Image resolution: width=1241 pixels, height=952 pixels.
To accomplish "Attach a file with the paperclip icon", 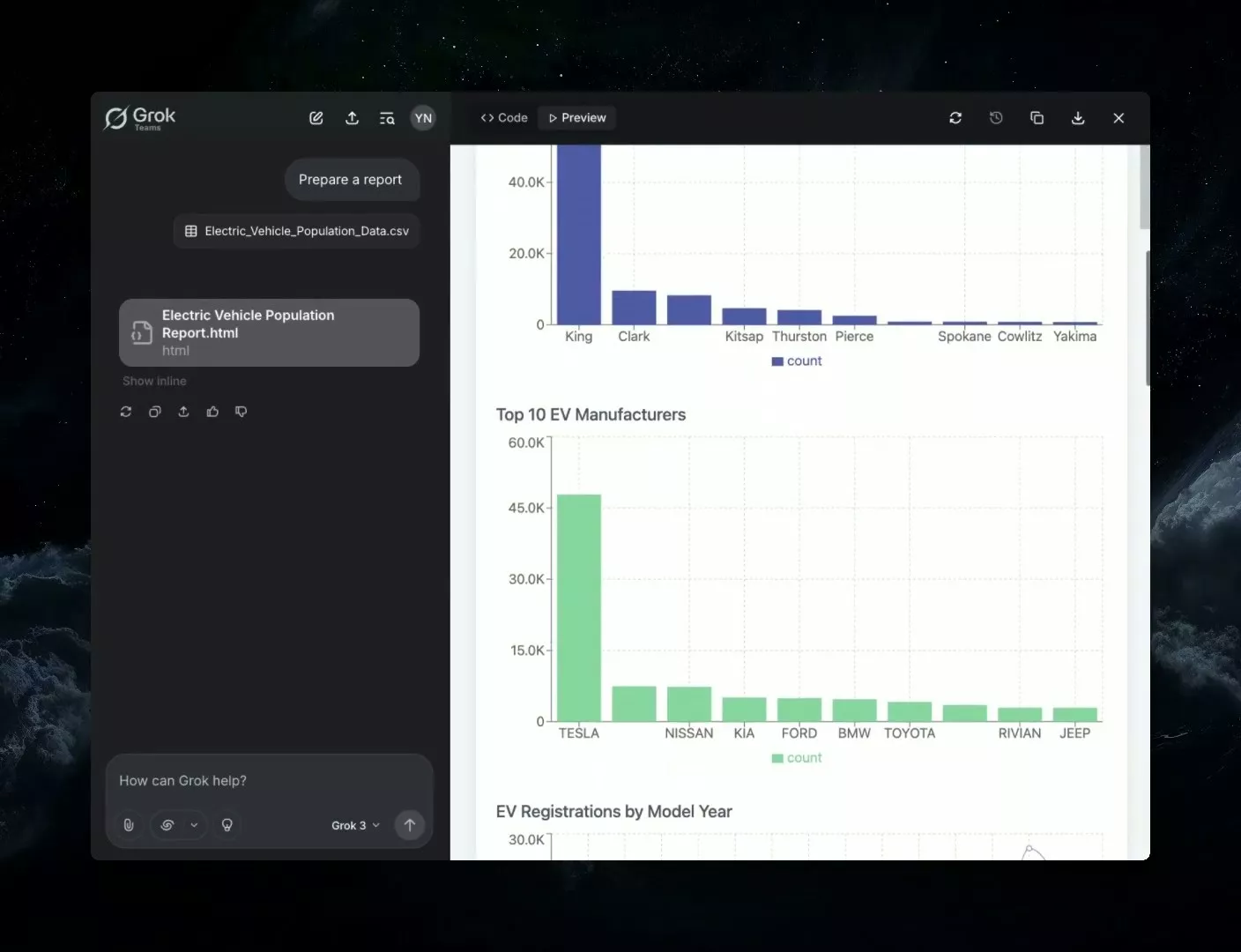I will tap(129, 825).
